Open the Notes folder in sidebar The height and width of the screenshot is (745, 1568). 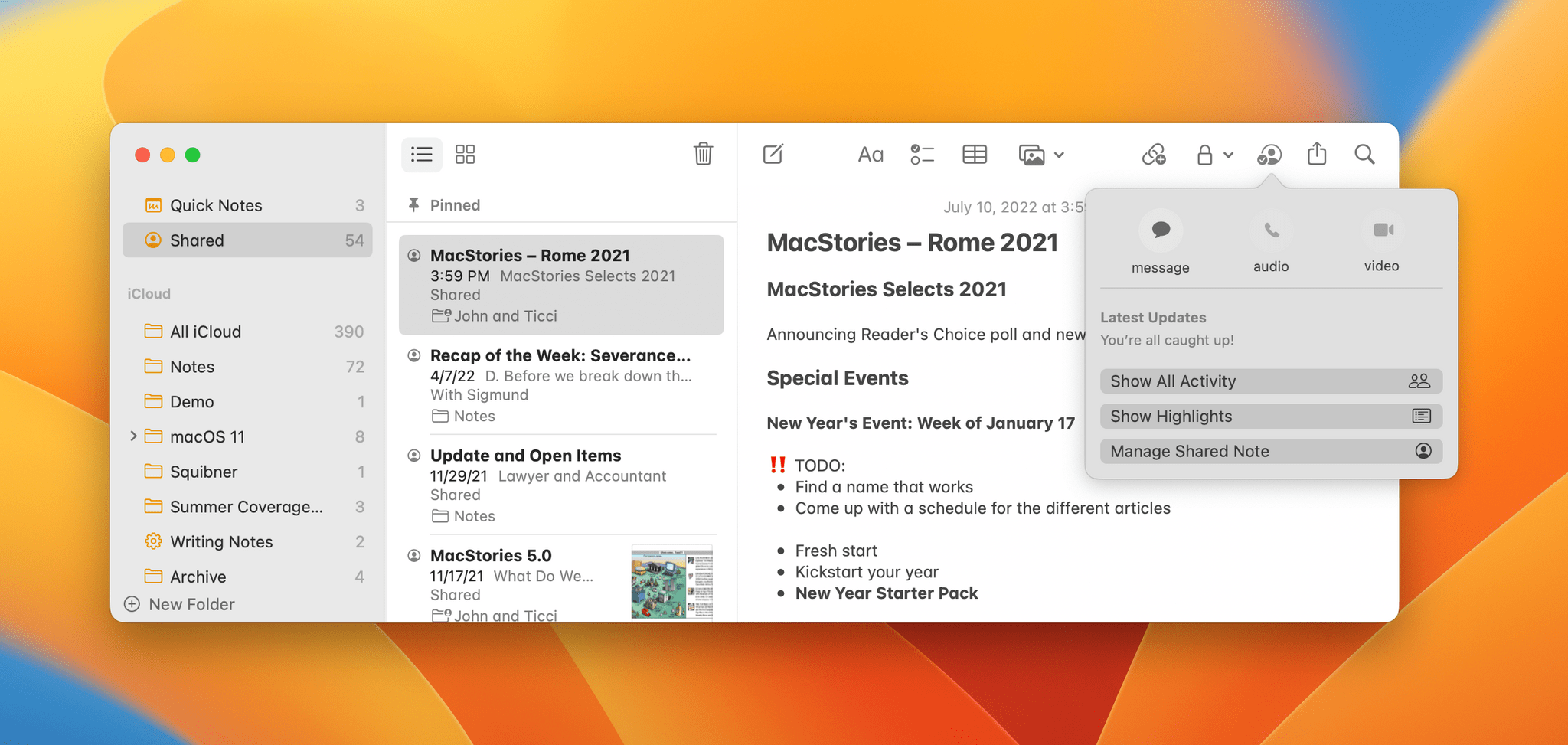coord(247,367)
